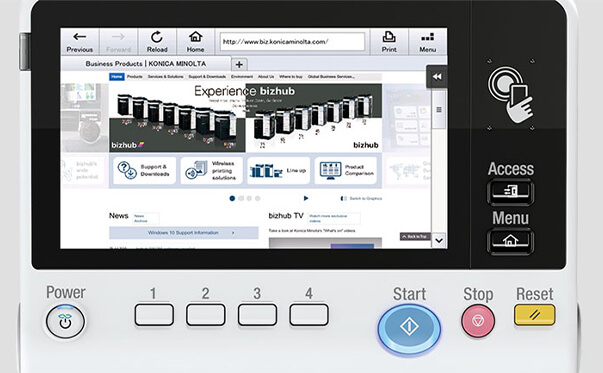
Task: Open the Support & Downloads tile
Action: 144,170
